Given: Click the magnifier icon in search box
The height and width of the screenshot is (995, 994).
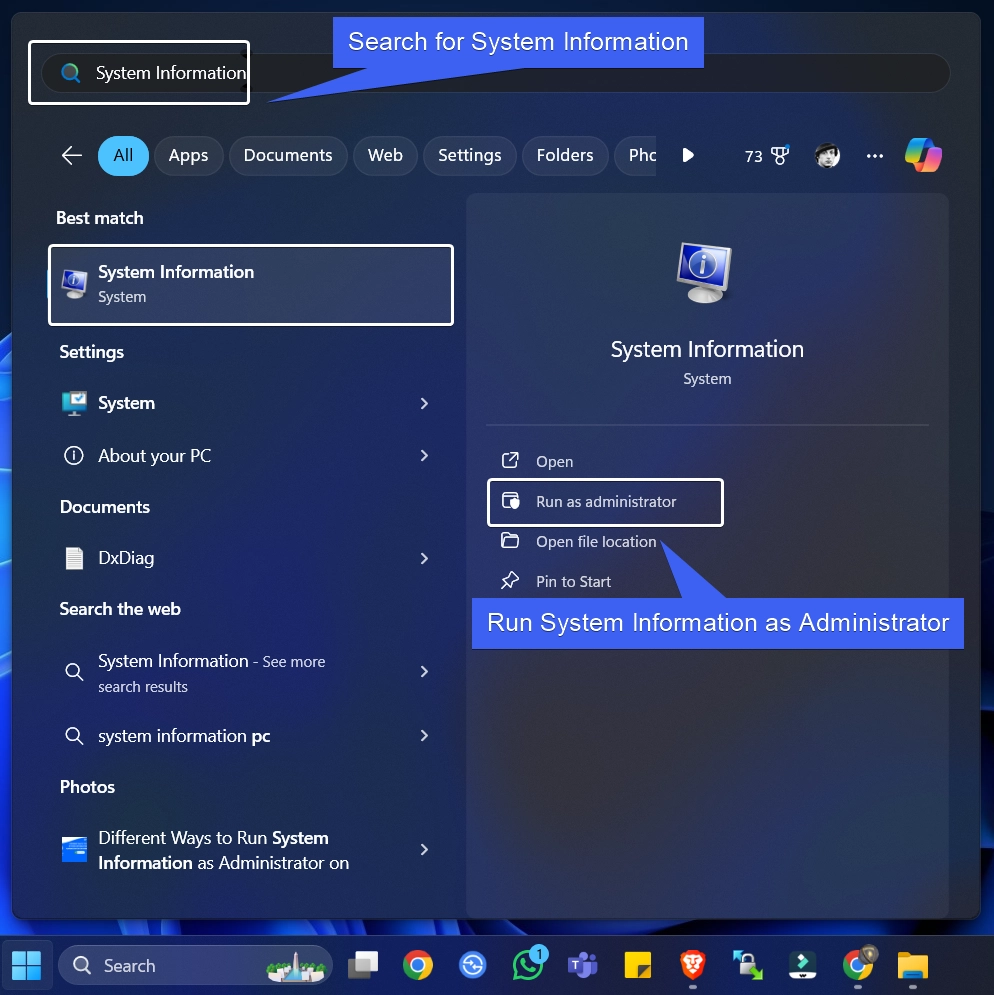Looking at the screenshot, I should (x=70, y=73).
